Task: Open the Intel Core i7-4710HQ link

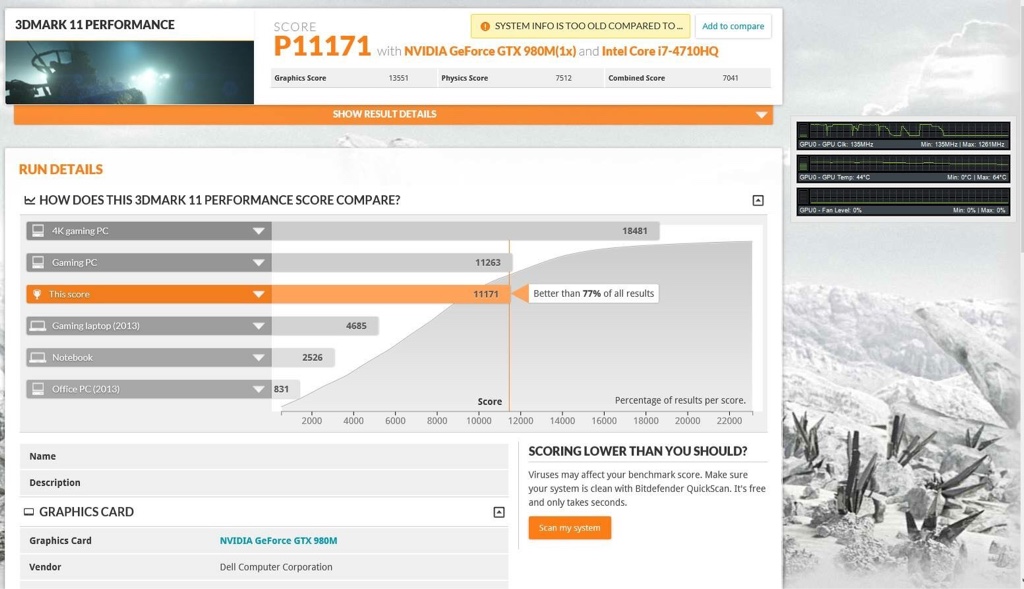Action: point(660,51)
